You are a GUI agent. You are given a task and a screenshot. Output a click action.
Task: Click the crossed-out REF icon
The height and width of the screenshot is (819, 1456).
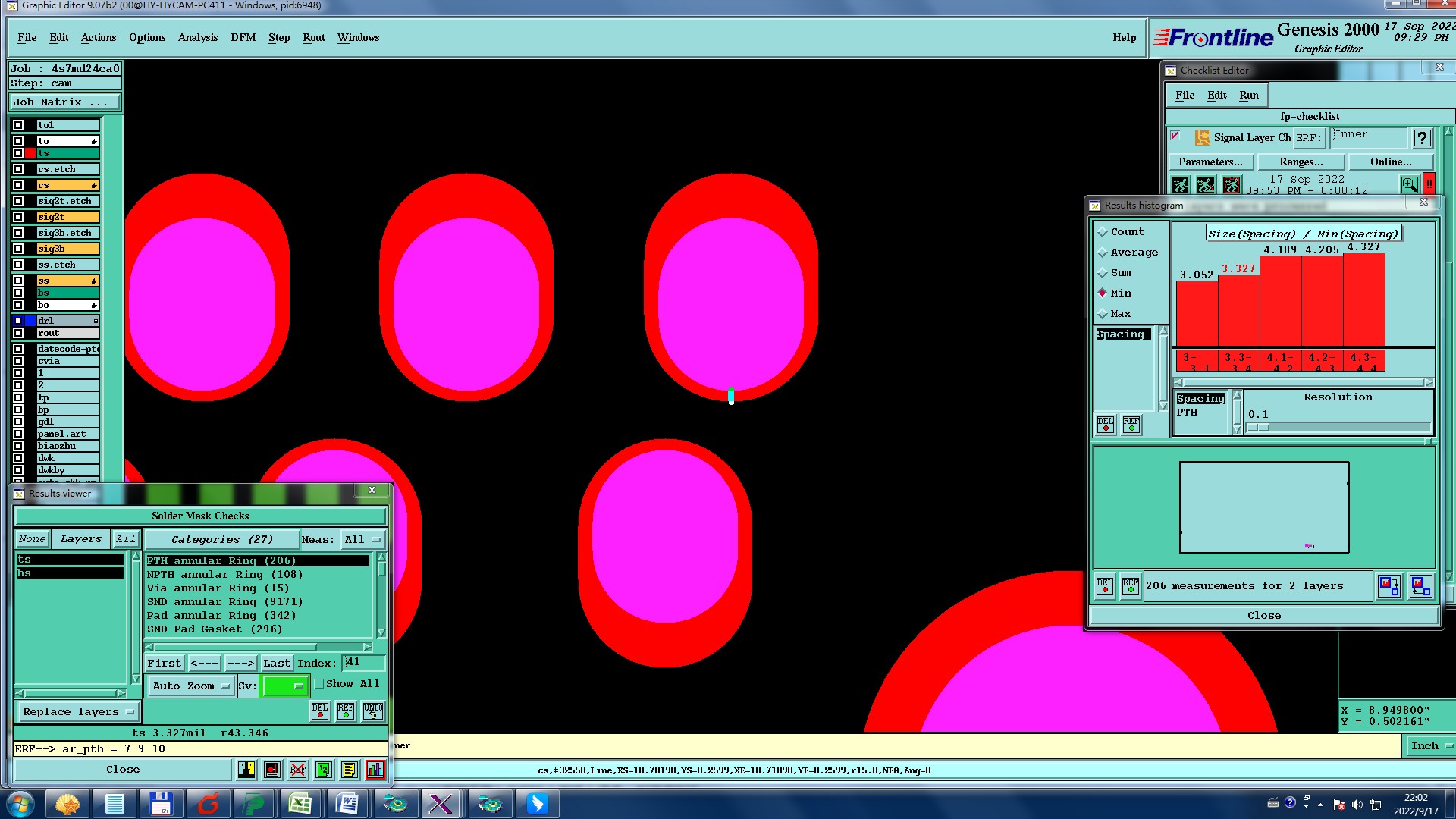(297, 770)
